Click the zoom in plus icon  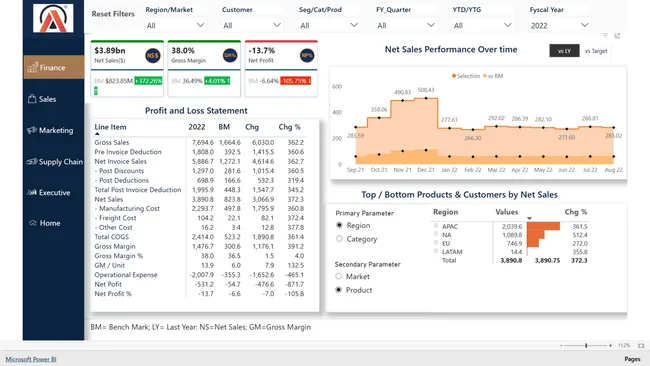pyautogui.click(x=611, y=345)
